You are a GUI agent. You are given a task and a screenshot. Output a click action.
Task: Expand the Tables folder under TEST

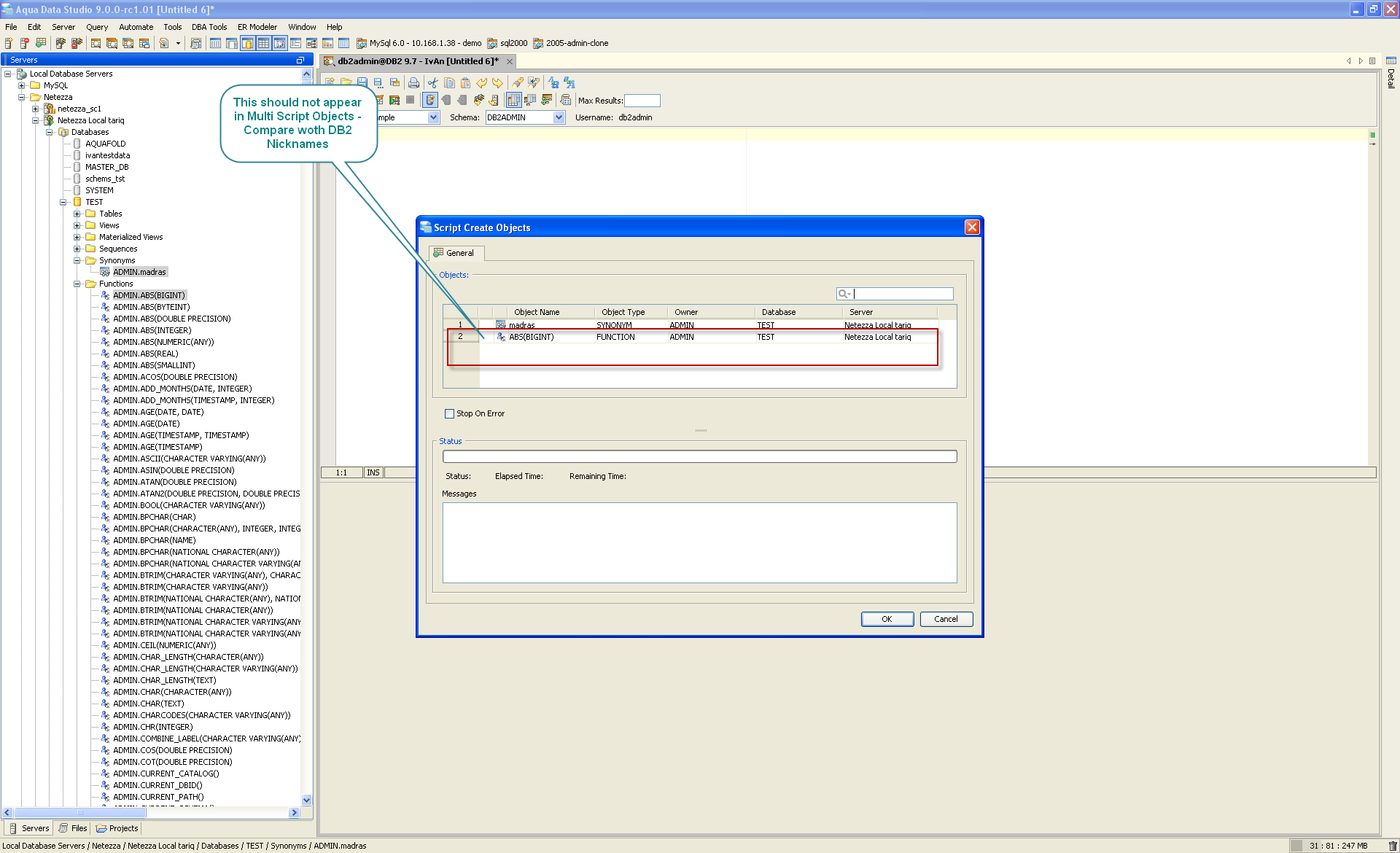[x=77, y=214]
